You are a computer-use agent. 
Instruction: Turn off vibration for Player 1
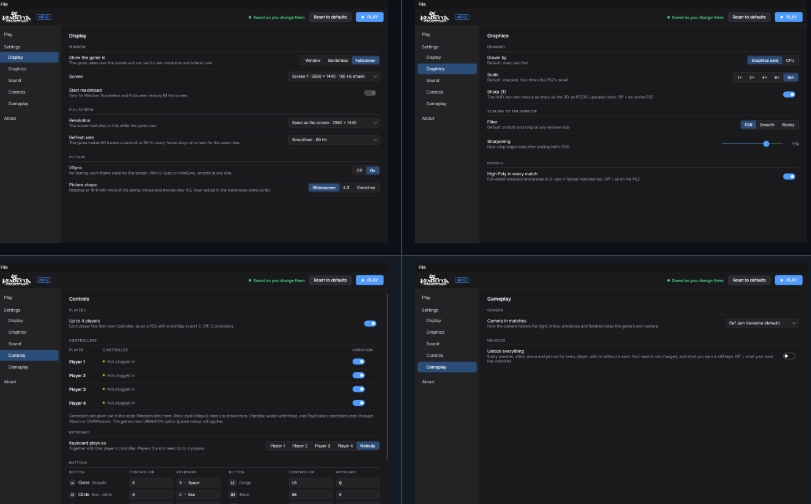pyautogui.click(x=358, y=362)
